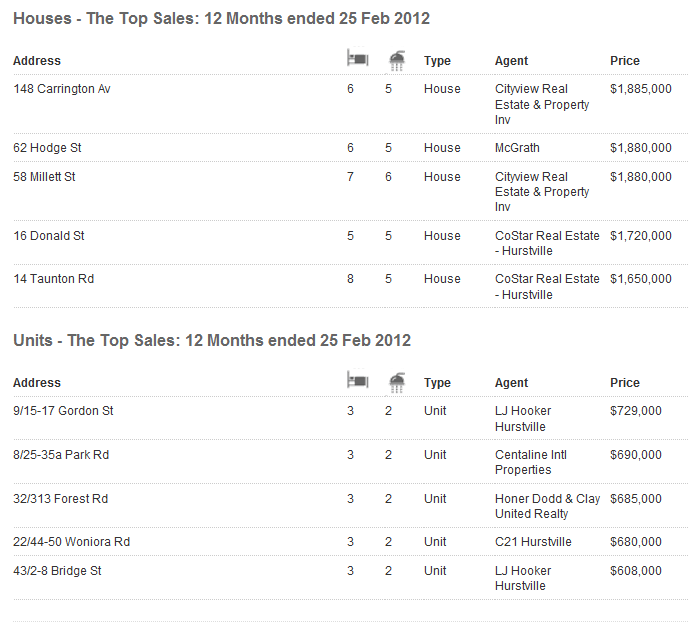Click the McGrath agent name
This screenshot has height=622, width=688.
[517, 148]
